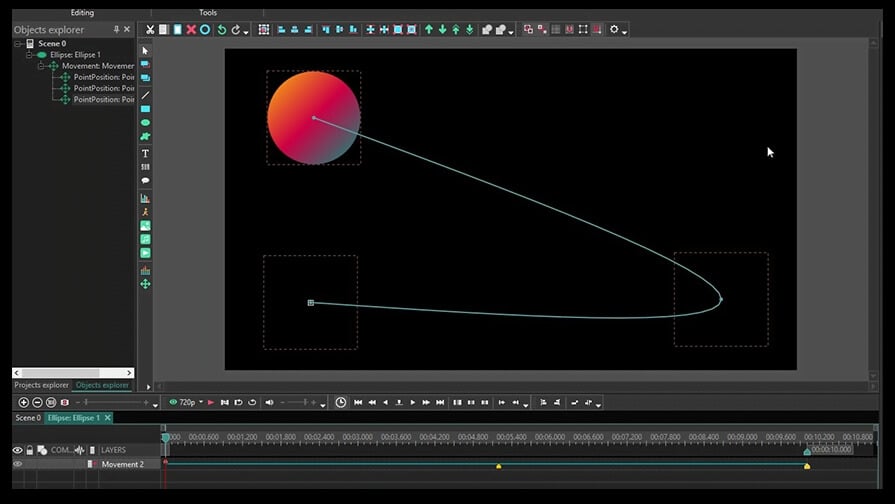895x504 pixels.
Task: Toggle visibility eye of LAYERS row
Action: click(x=18, y=450)
